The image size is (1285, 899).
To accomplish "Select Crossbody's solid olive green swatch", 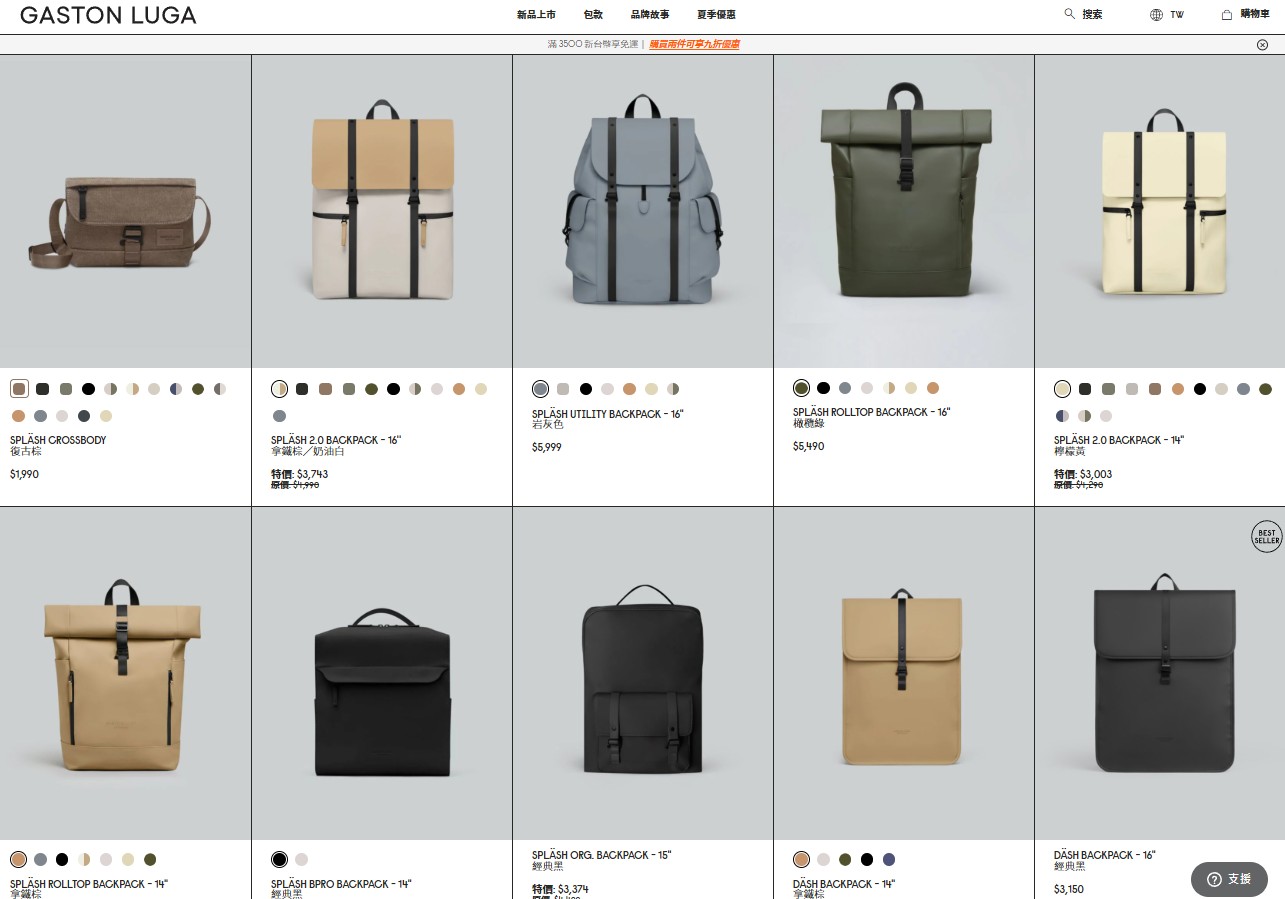I will pos(198,389).
